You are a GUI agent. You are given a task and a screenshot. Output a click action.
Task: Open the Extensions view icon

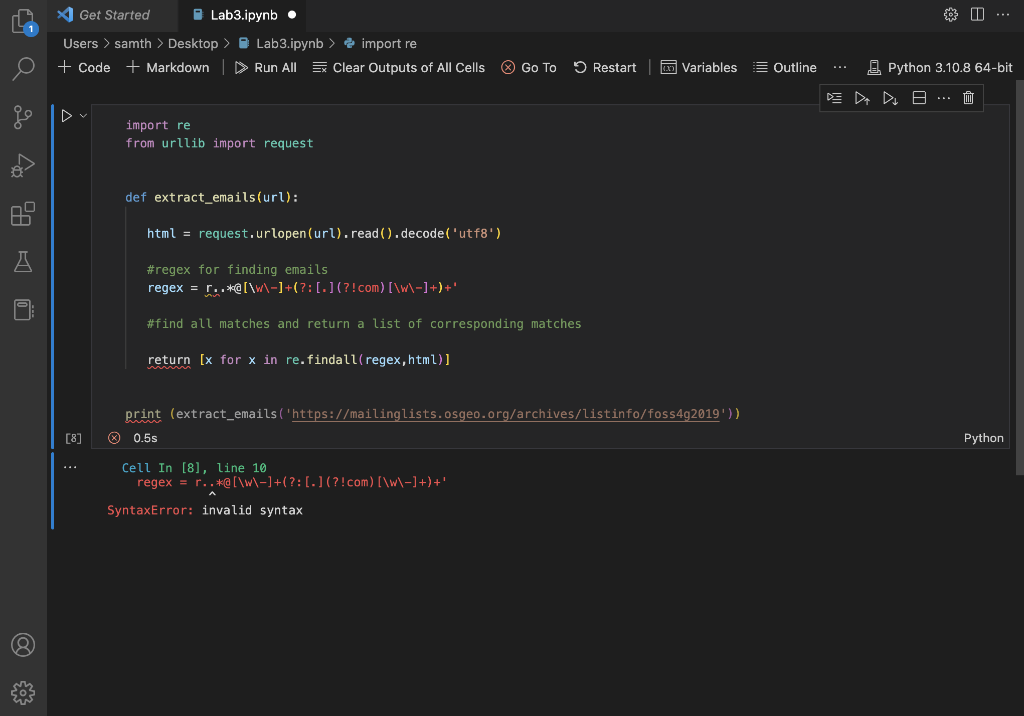(23, 214)
